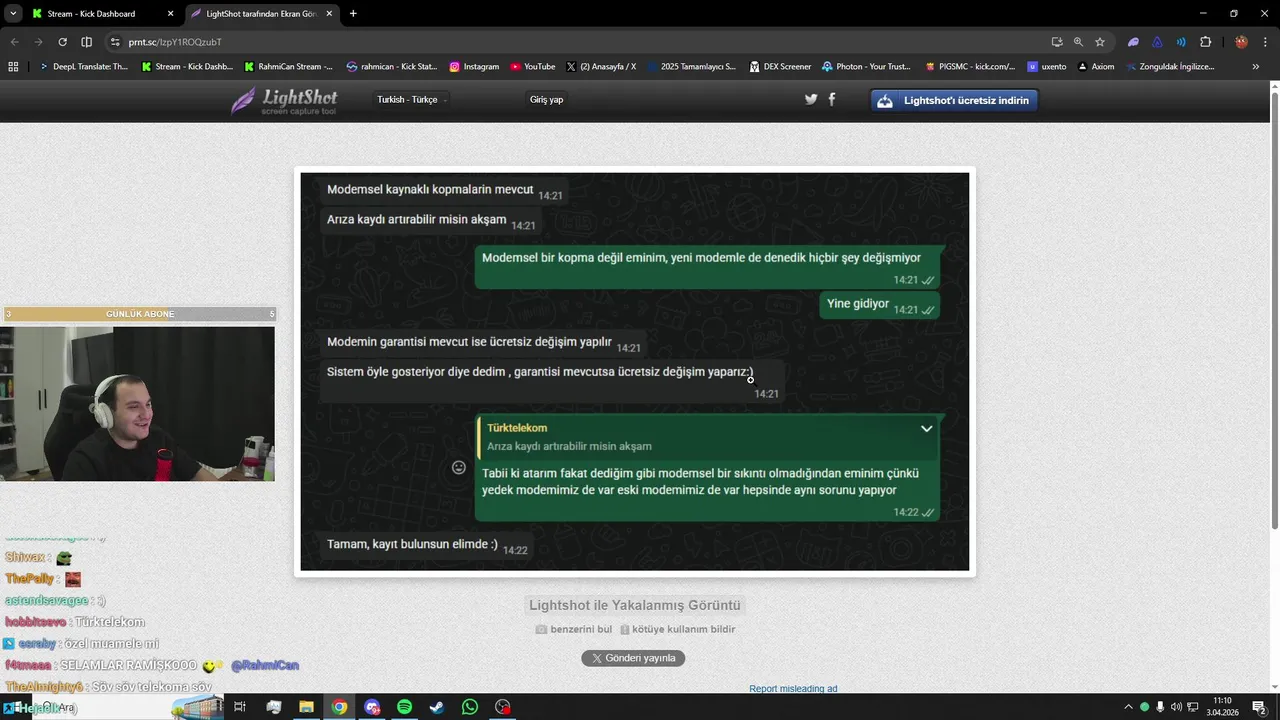Open LightShot's Facebook page icon
Screen dimensions: 1280x720
832,99
